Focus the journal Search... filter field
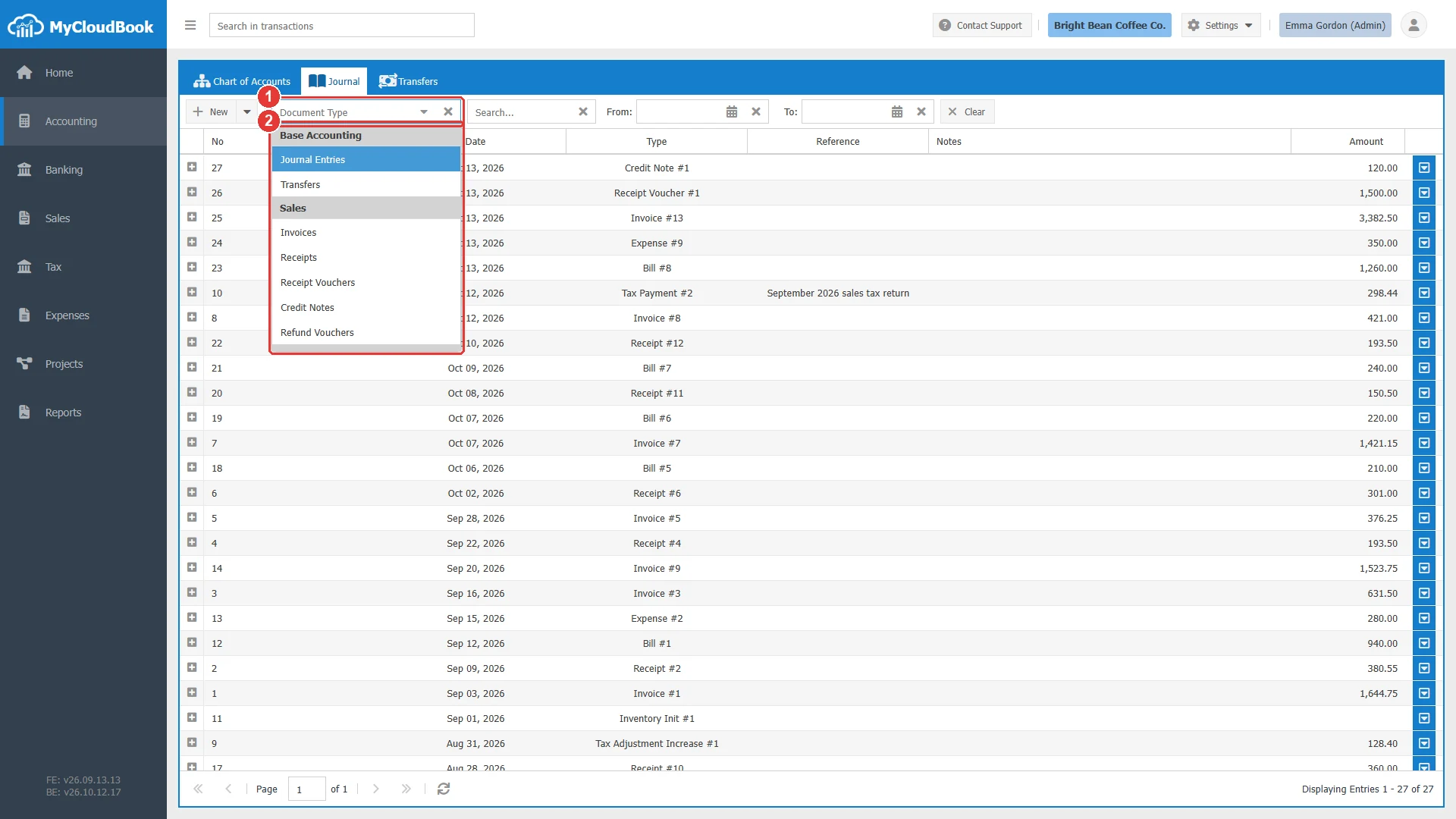 (x=522, y=111)
